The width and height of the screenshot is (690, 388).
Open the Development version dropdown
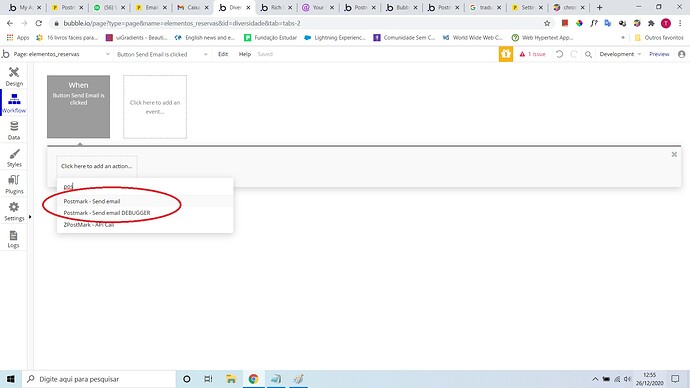[620, 54]
